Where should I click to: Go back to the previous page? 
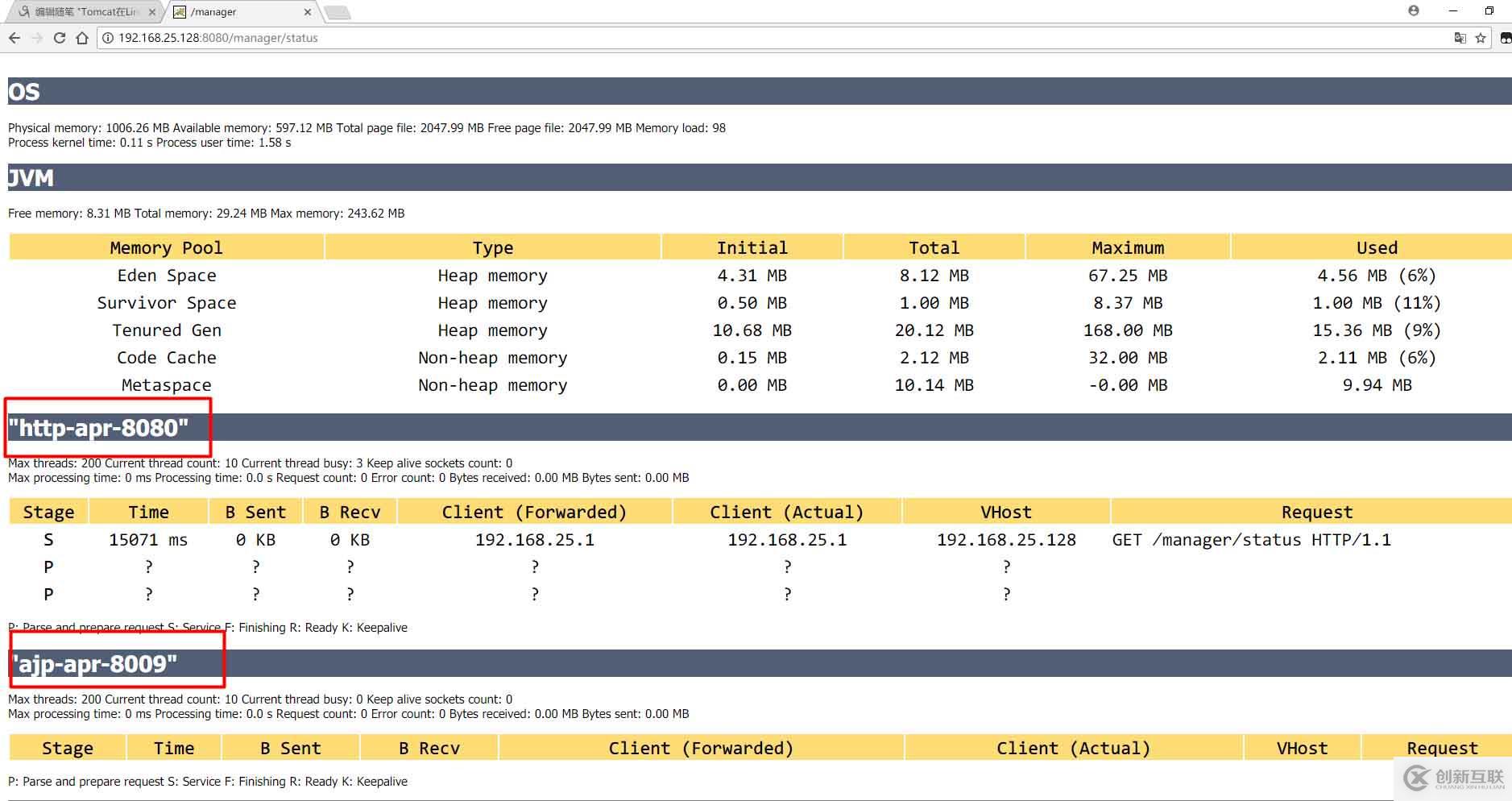(14, 38)
